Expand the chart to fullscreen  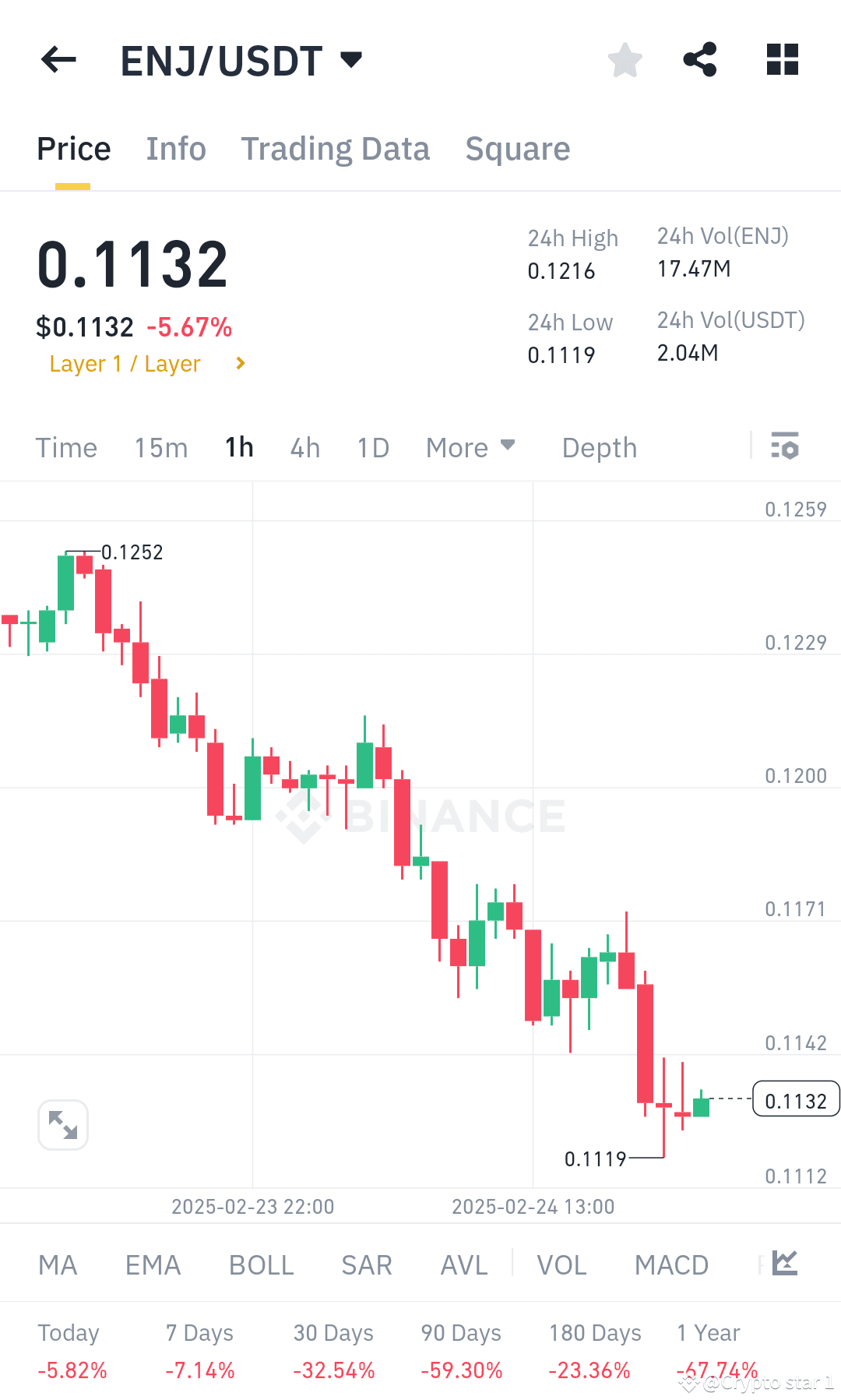click(62, 1125)
